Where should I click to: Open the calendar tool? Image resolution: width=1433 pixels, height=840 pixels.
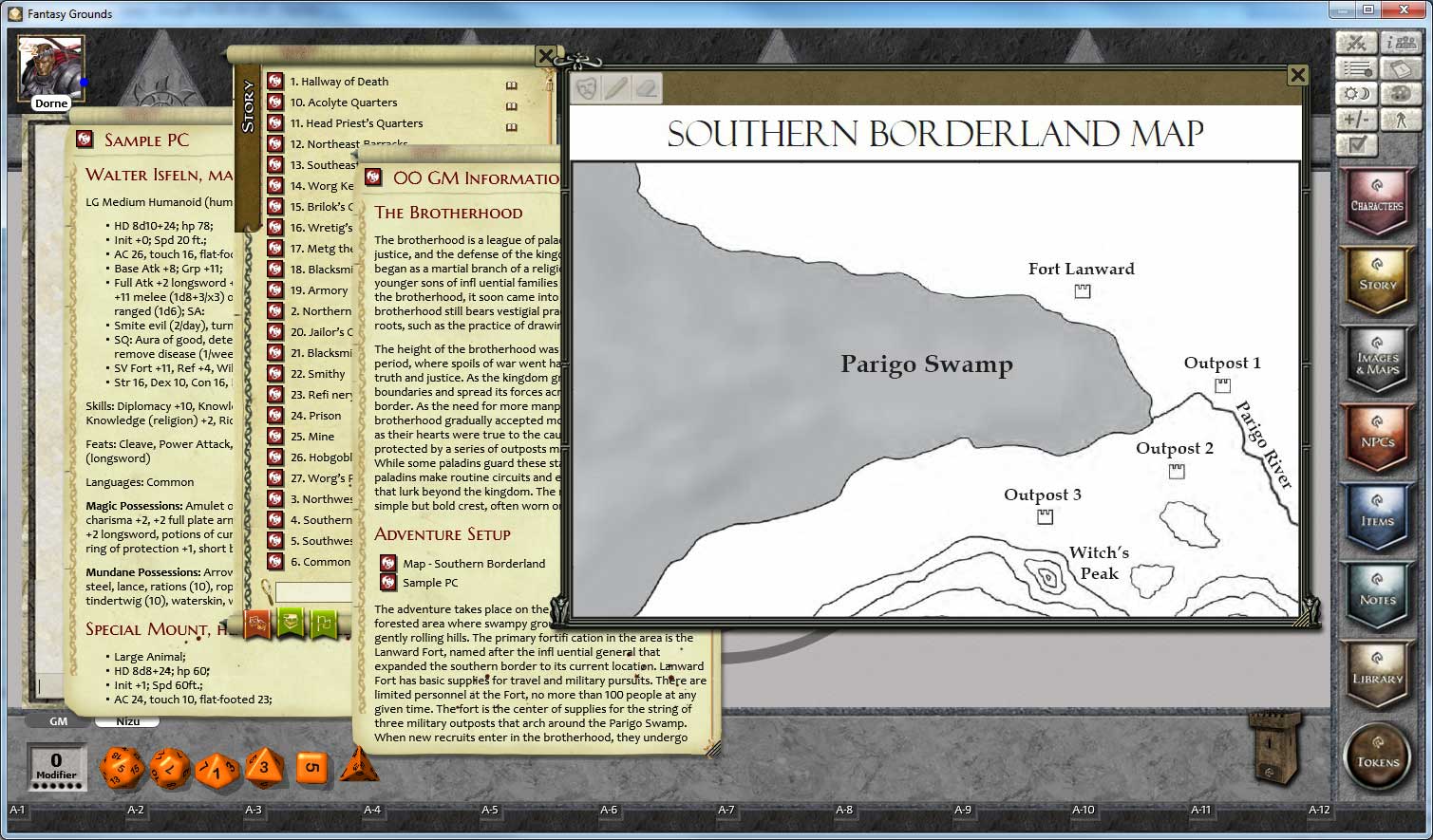coord(1399,67)
